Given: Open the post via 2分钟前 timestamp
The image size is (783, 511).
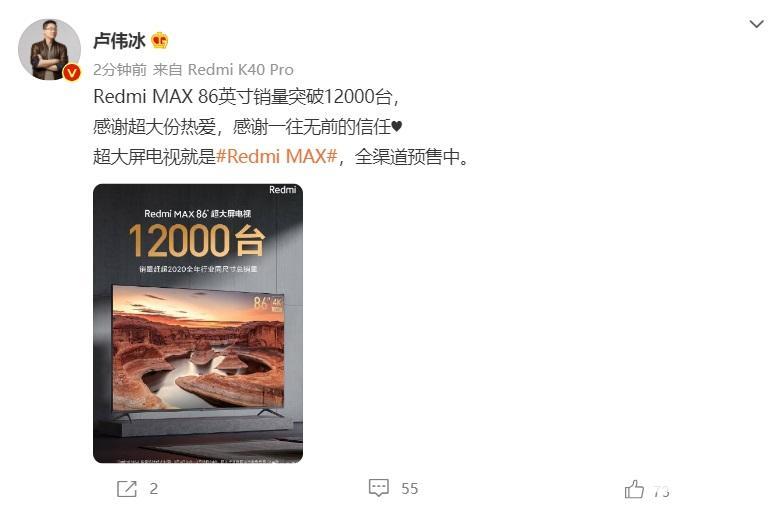Looking at the screenshot, I should tap(120, 70).
